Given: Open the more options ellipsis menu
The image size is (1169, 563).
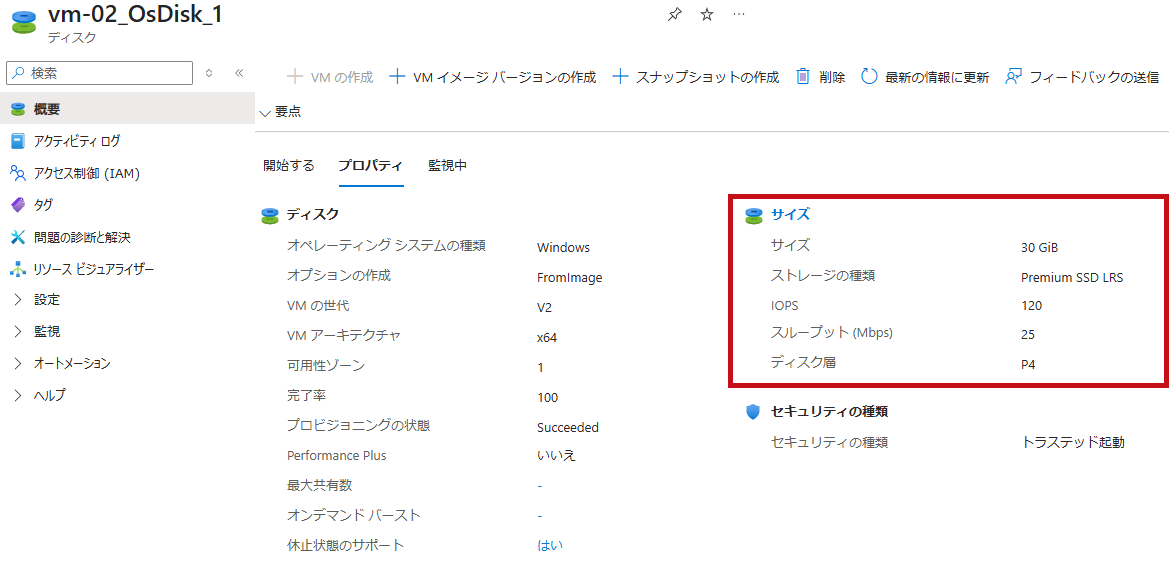Looking at the screenshot, I should (740, 15).
